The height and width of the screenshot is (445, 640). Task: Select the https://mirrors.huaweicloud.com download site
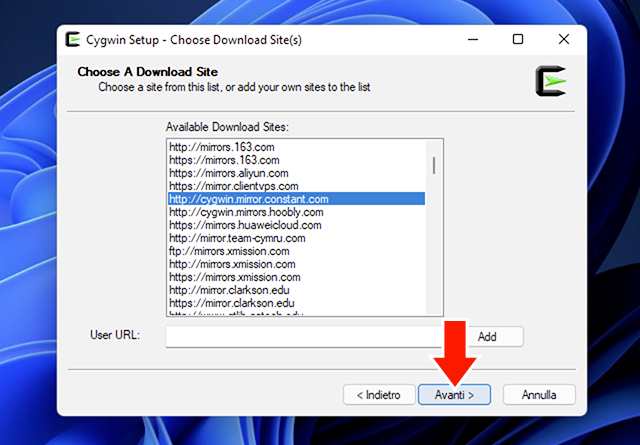pos(245,225)
